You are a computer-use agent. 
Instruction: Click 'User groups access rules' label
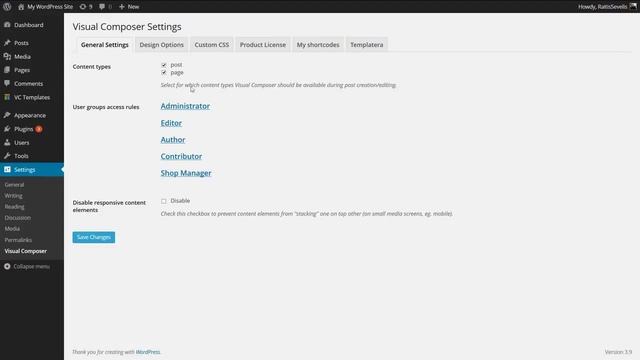pyautogui.click(x=106, y=107)
